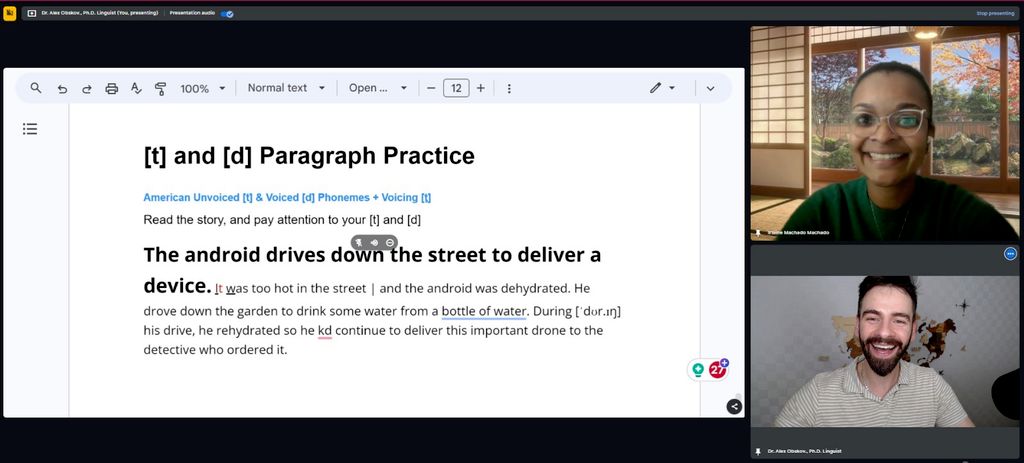Click pin icon on the woman's video tile
This screenshot has width=1024, height=463.
(x=758, y=232)
